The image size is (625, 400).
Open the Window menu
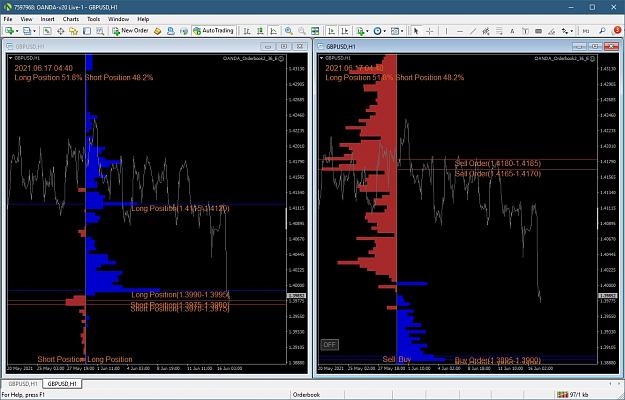coord(118,19)
